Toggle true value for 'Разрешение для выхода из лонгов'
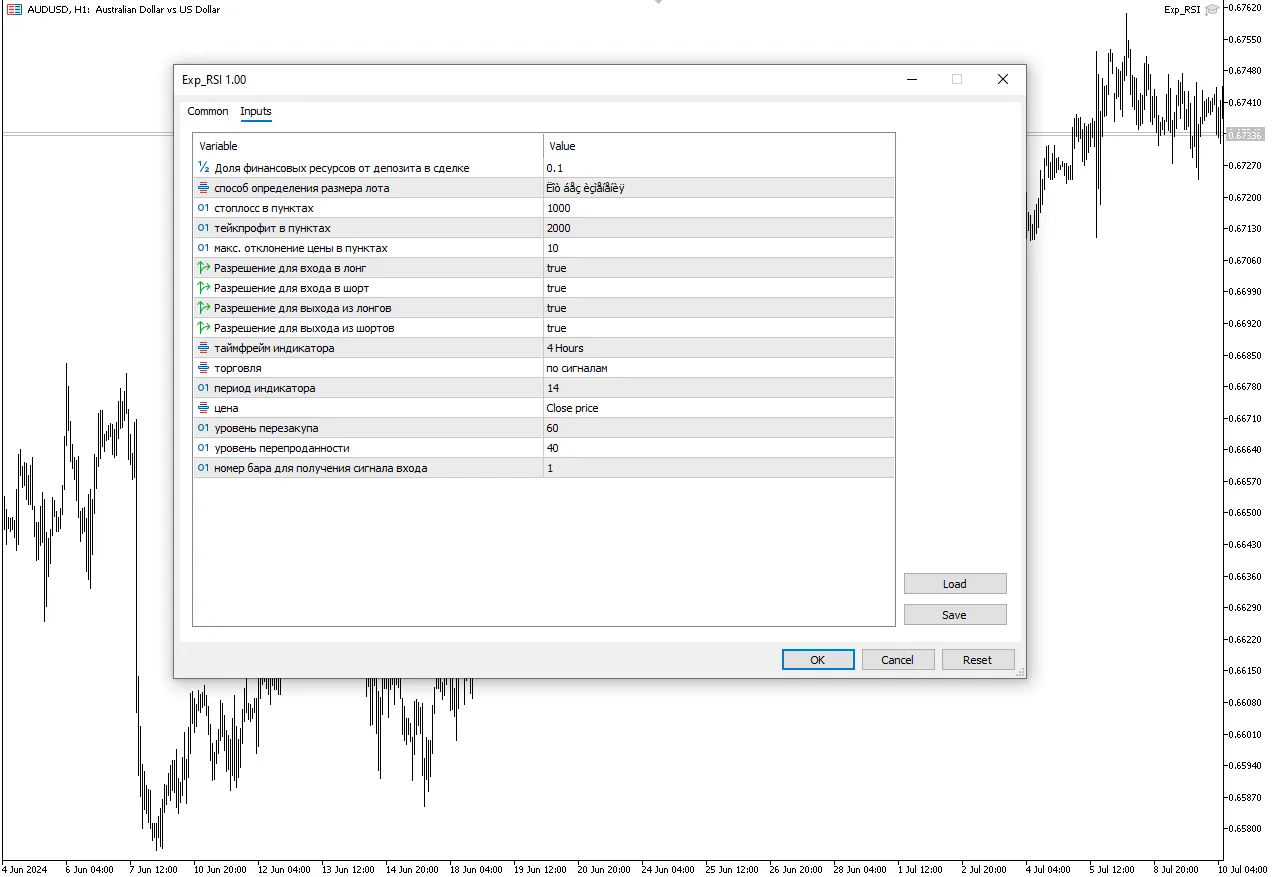Viewport: 1276px width, 877px height. point(556,308)
